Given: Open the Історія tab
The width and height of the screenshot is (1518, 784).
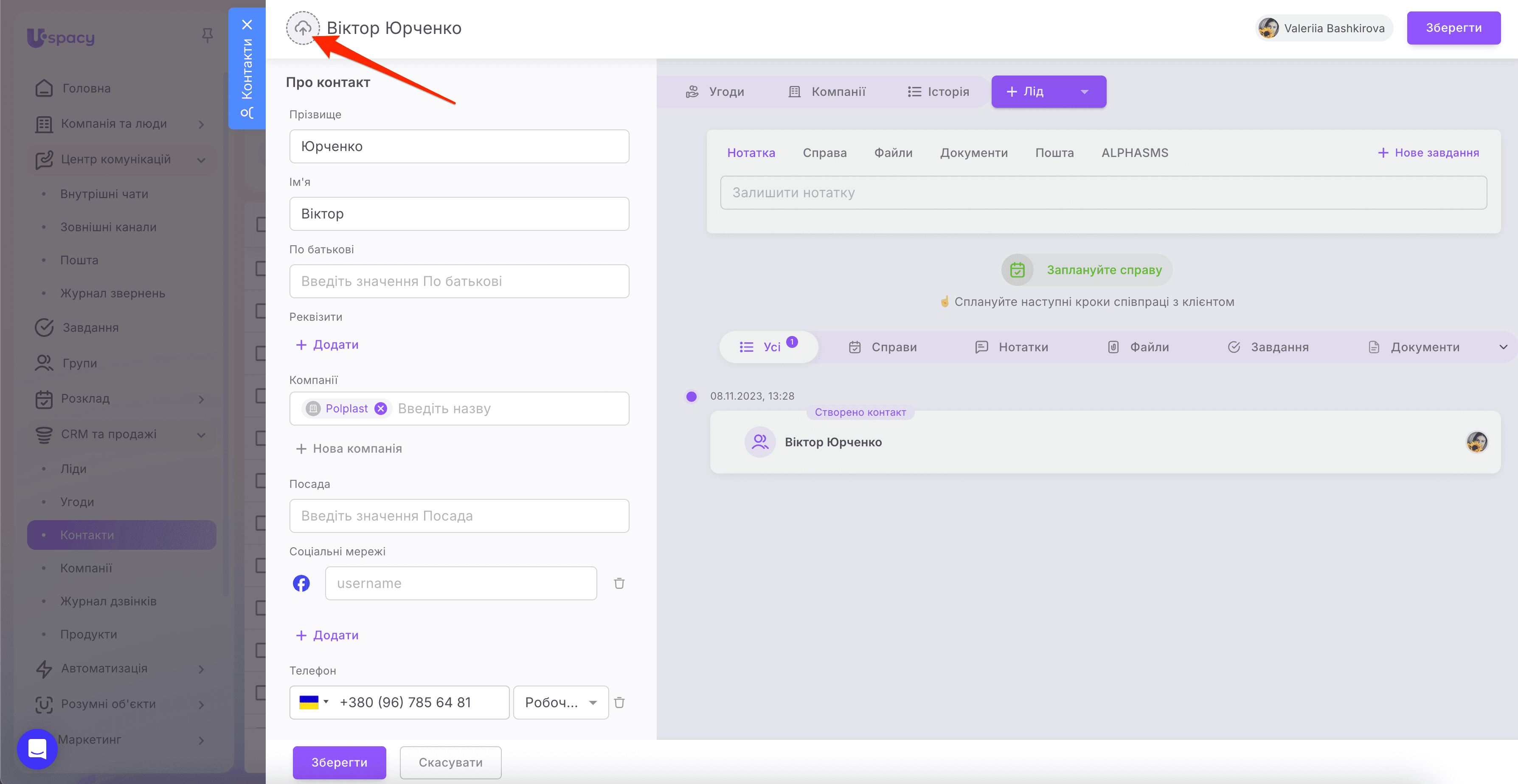Looking at the screenshot, I should click(938, 92).
